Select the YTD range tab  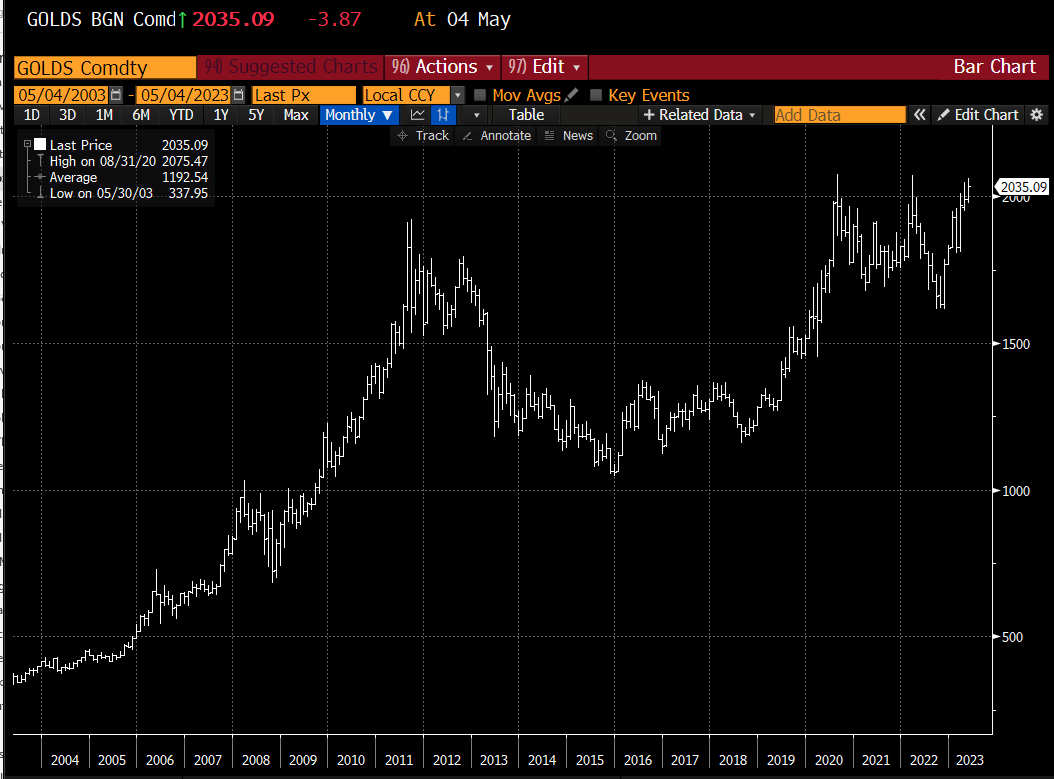pos(181,114)
